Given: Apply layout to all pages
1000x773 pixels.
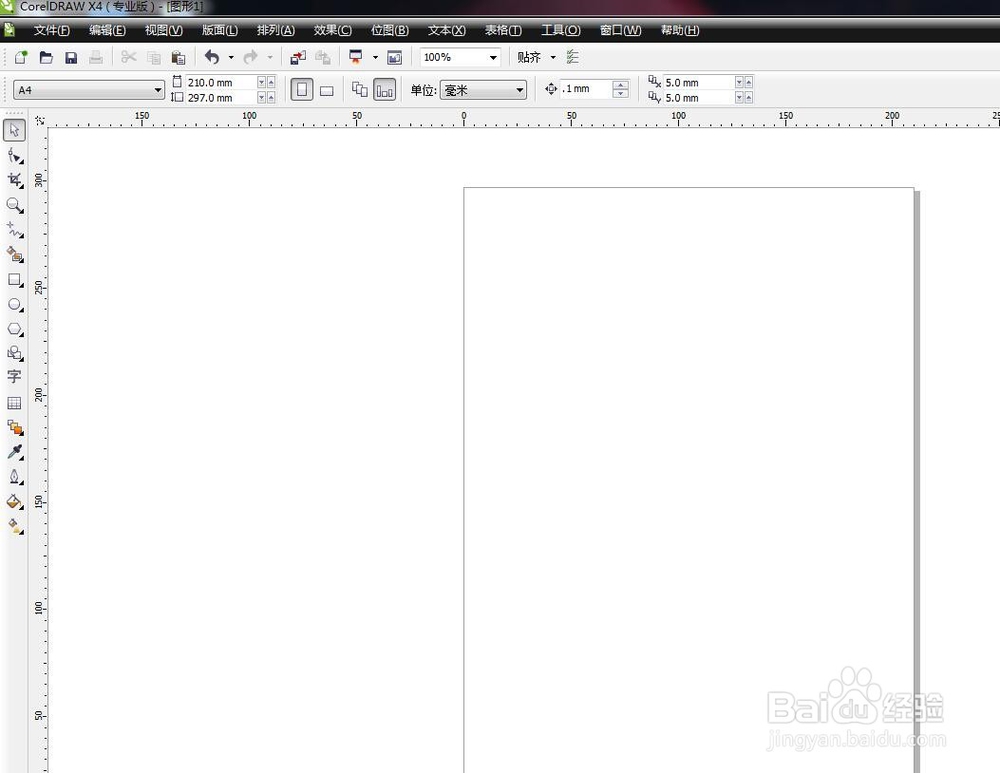Looking at the screenshot, I should coord(360,90).
